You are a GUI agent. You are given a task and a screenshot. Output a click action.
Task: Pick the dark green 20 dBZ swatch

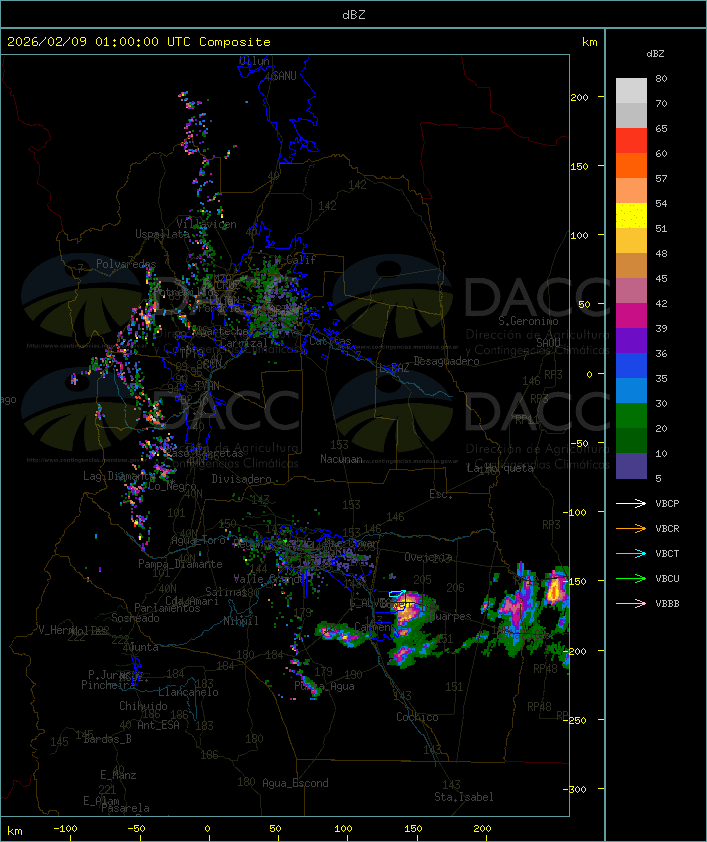[x=631, y=440]
